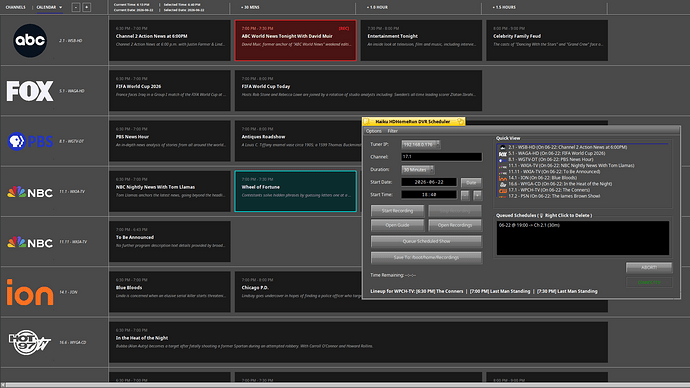Click the Open Guide button
This screenshot has width=690, height=388.
(397, 225)
